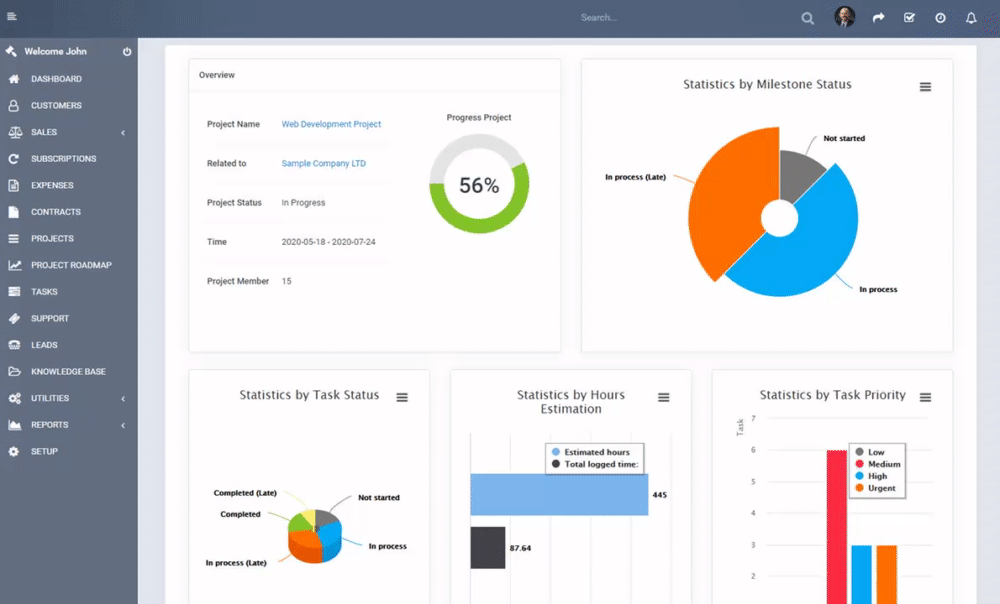The height and width of the screenshot is (604, 1000).
Task: Click the 56% project progress donut
Action: point(479,184)
